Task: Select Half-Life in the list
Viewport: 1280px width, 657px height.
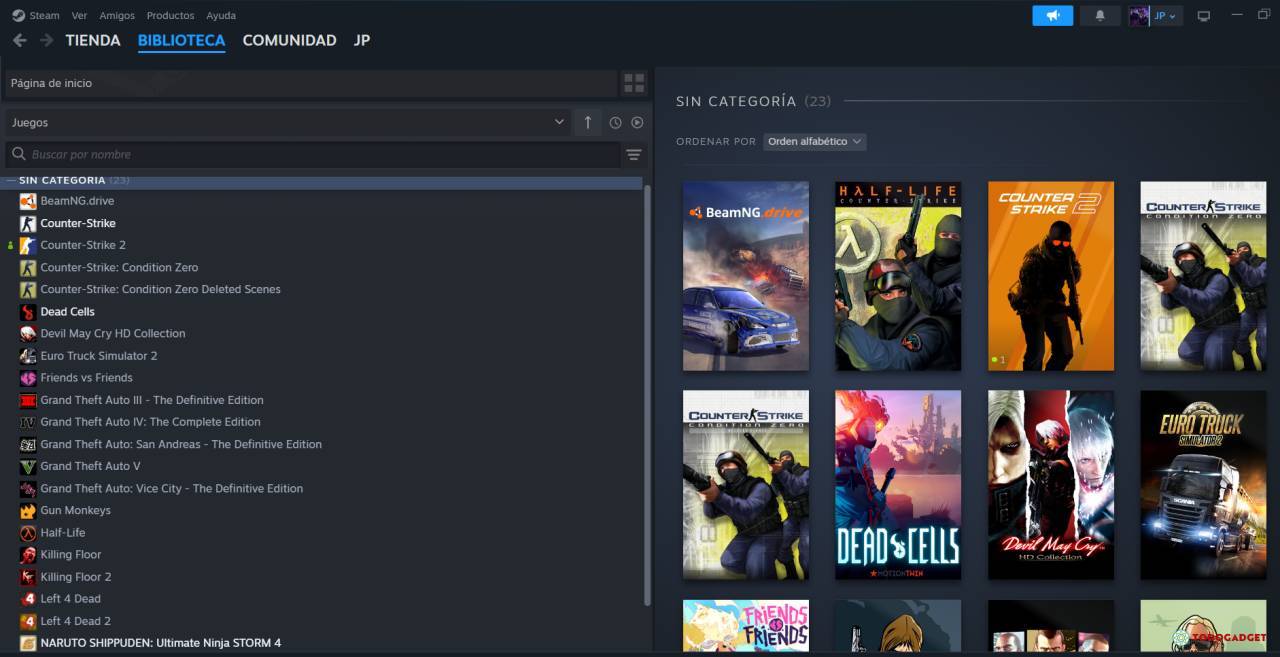Action: coord(62,532)
